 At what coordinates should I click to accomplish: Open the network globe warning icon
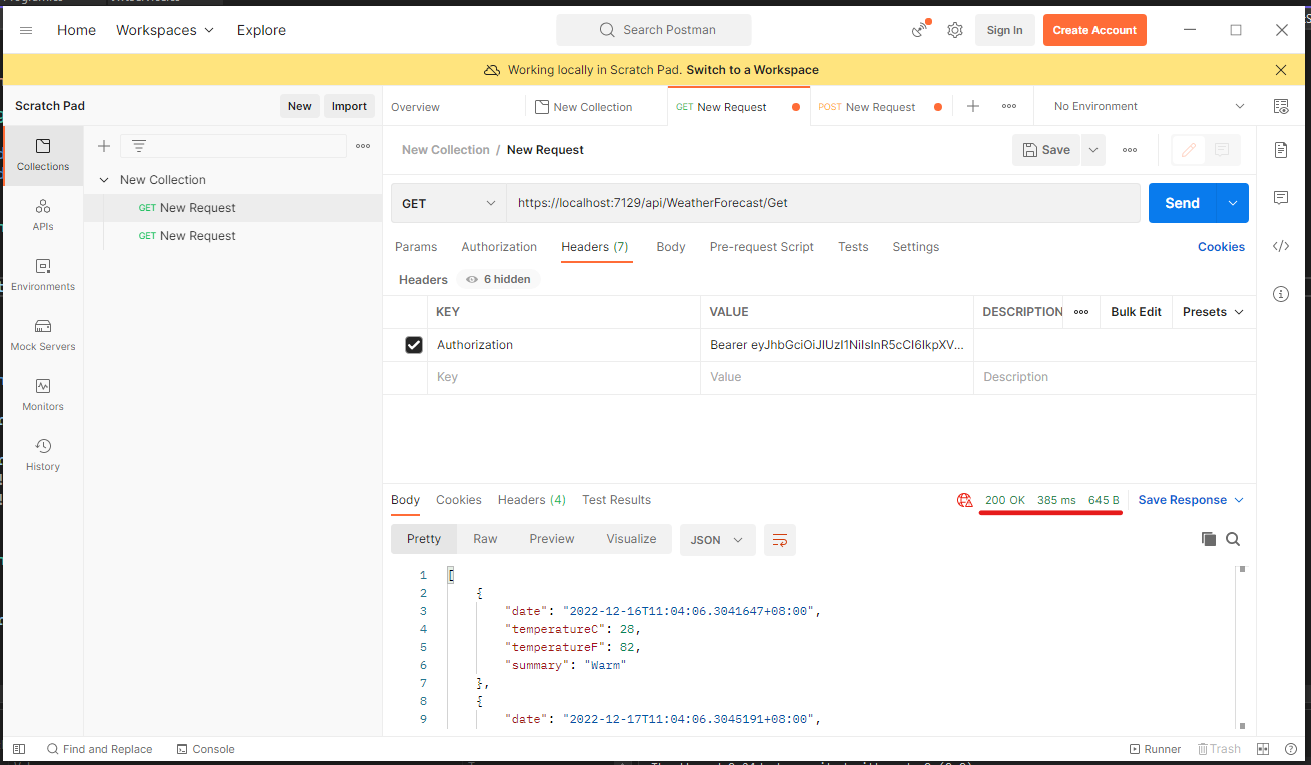point(964,500)
